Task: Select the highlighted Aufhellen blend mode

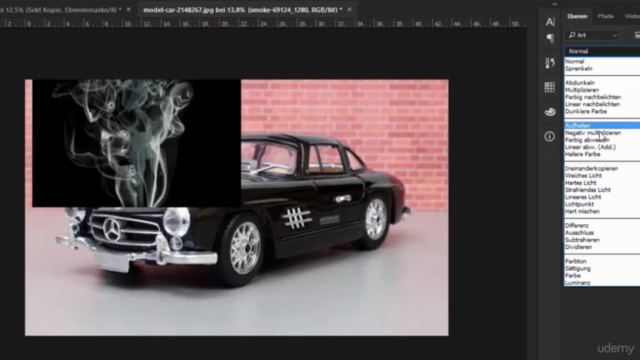Action: click(x=602, y=126)
